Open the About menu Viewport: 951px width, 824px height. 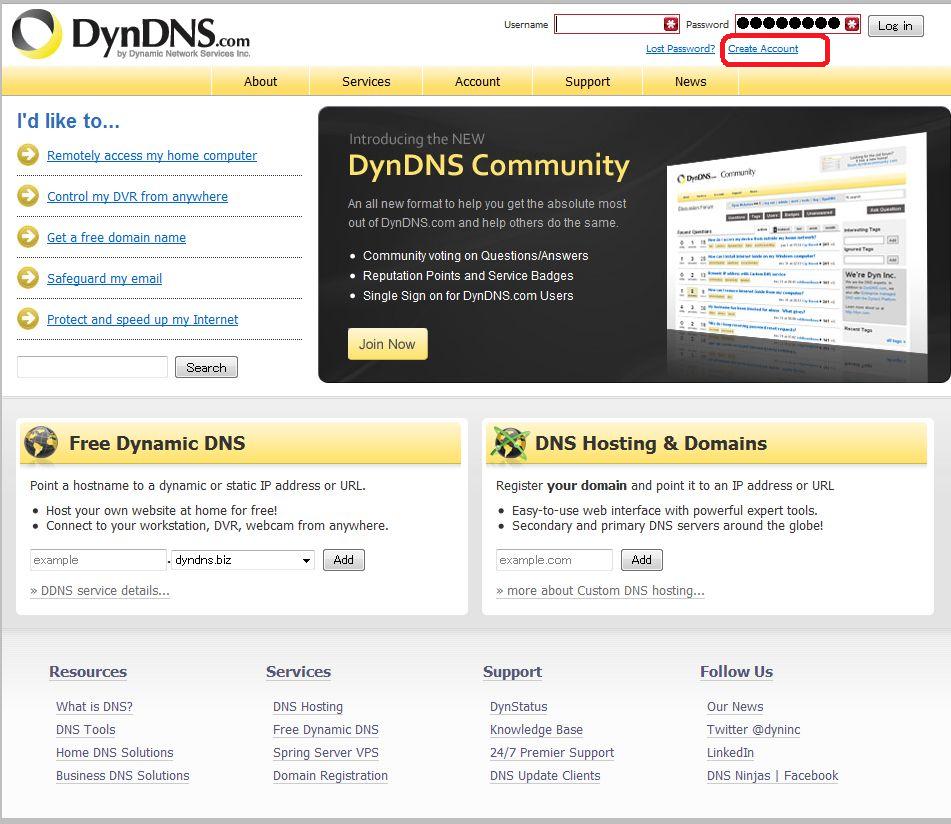click(x=260, y=81)
